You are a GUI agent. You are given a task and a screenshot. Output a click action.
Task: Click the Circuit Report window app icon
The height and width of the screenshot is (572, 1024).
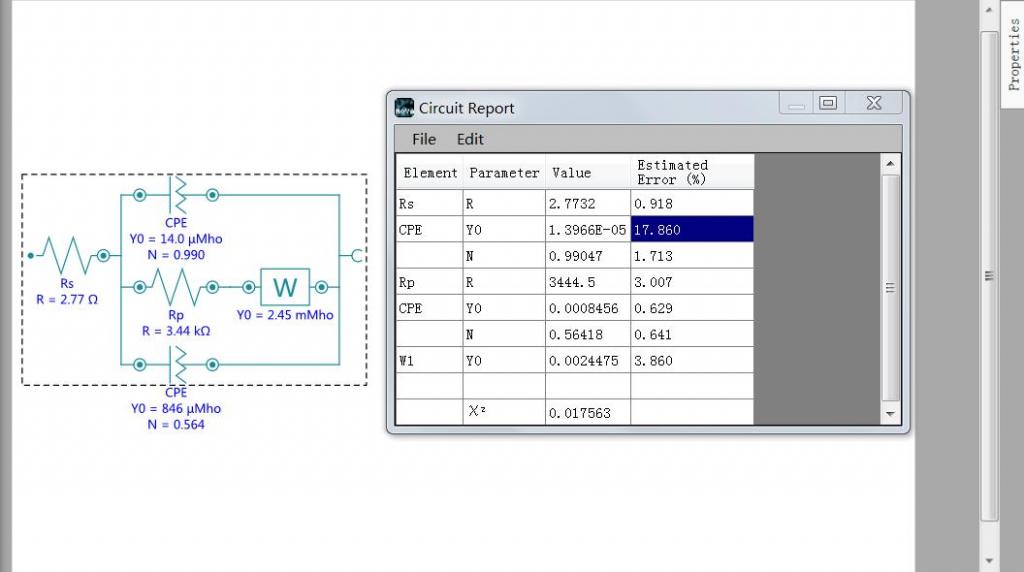[x=404, y=108]
